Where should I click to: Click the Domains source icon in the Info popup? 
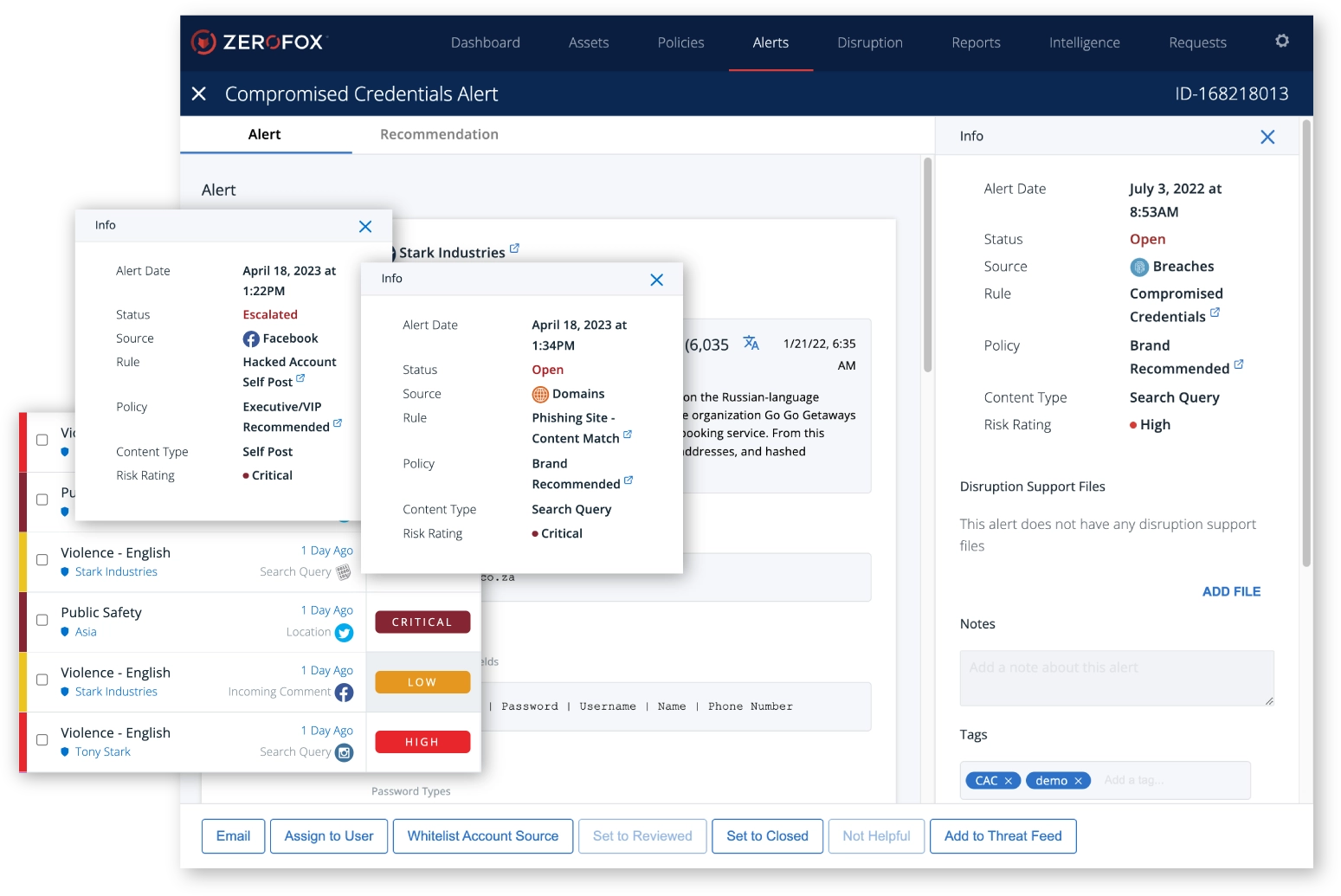click(x=540, y=394)
